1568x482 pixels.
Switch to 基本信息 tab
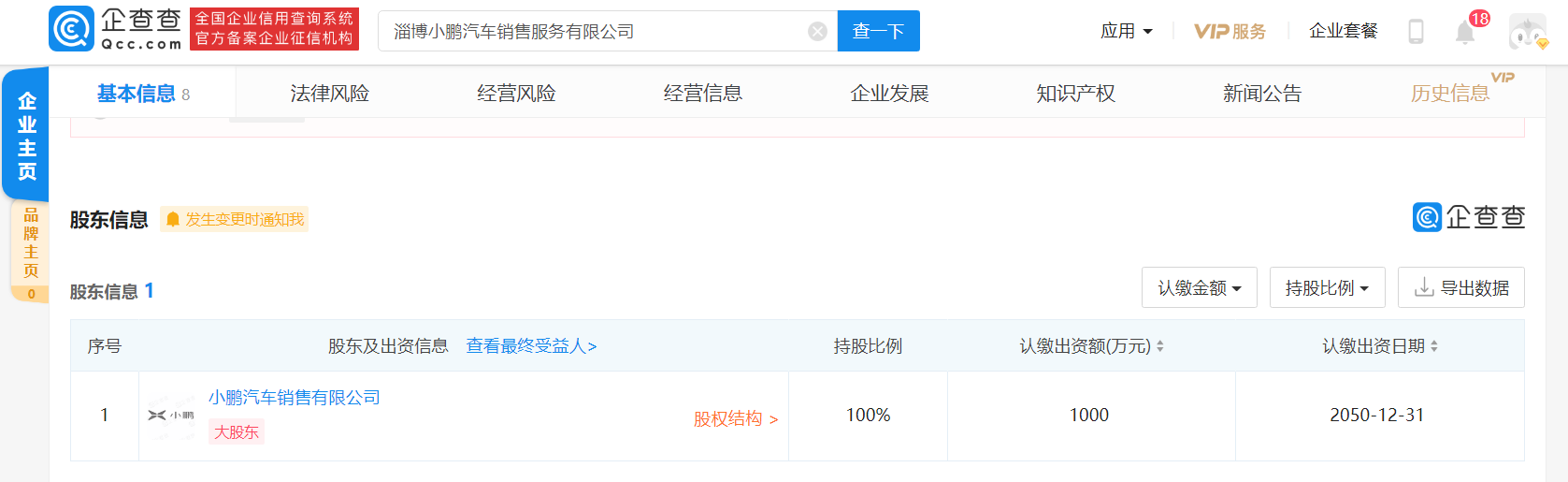143,94
